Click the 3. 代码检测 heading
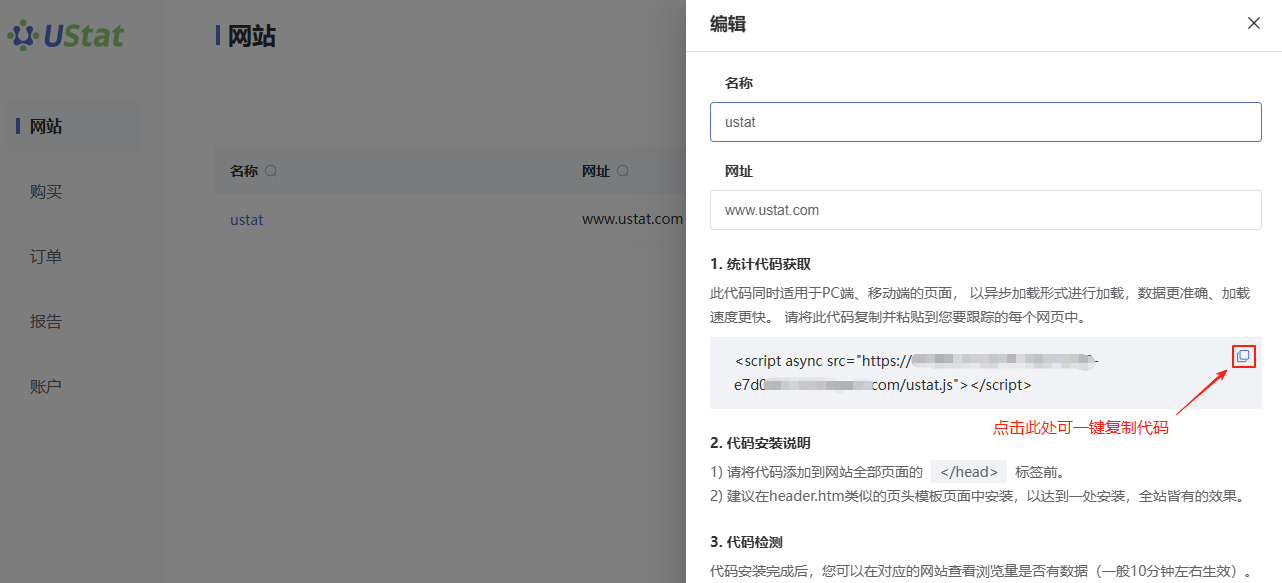1282x583 pixels. pyautogui.click(x=746, y=542)
